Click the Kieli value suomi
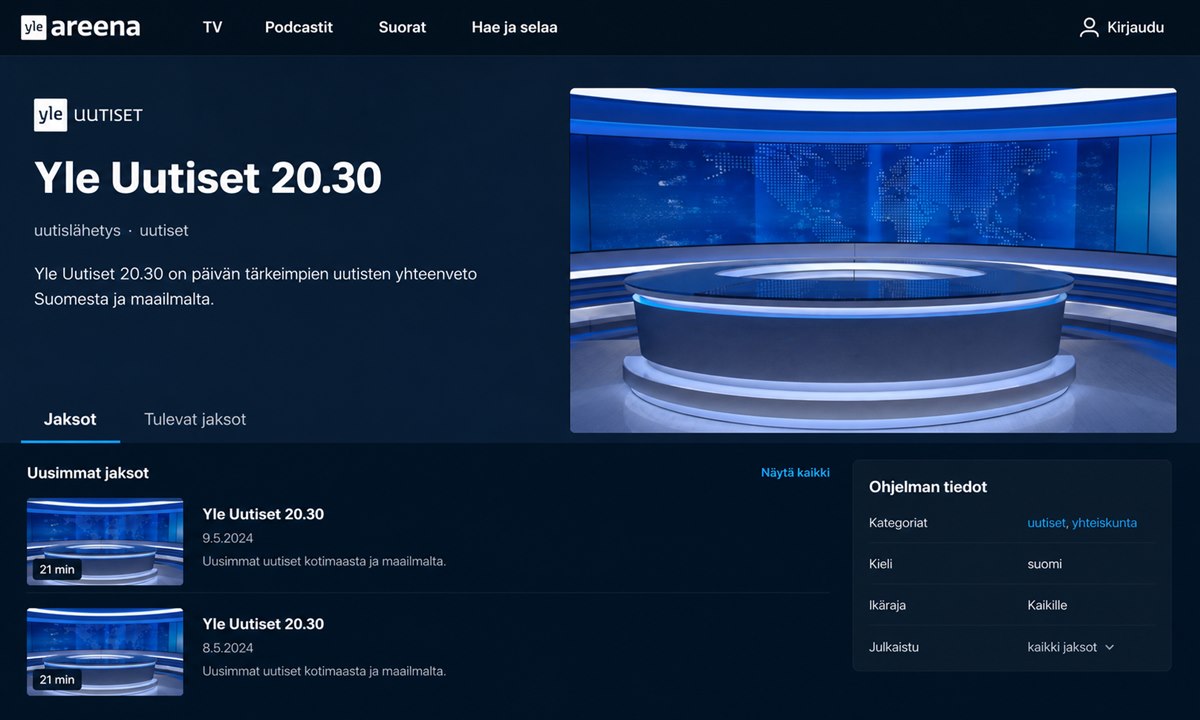The width and height of the screenshot is (1200, 720). [x=1045, y=564]
